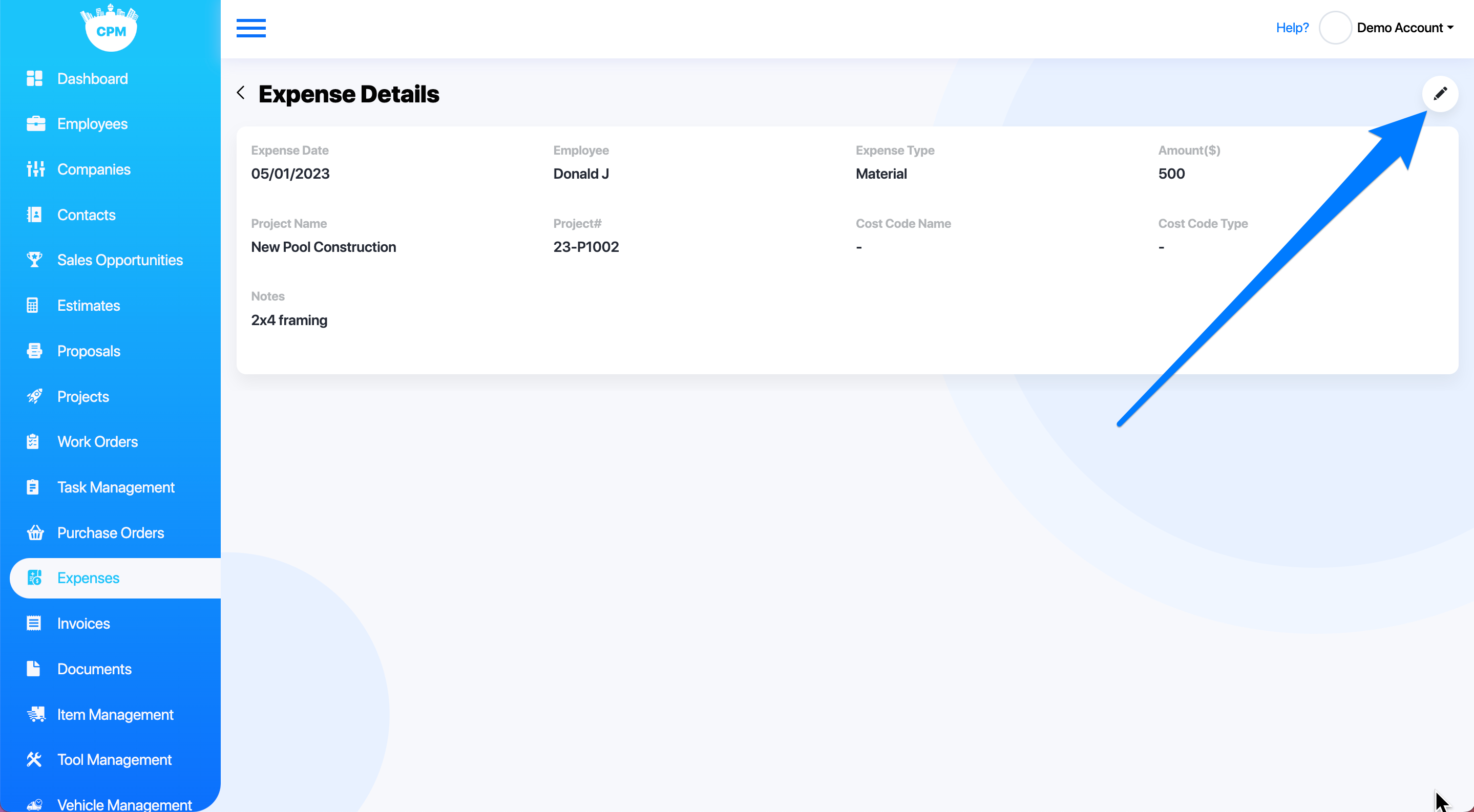Click the Proposals printer icon
Viewport: 1474px width, 812px height.
35,351
